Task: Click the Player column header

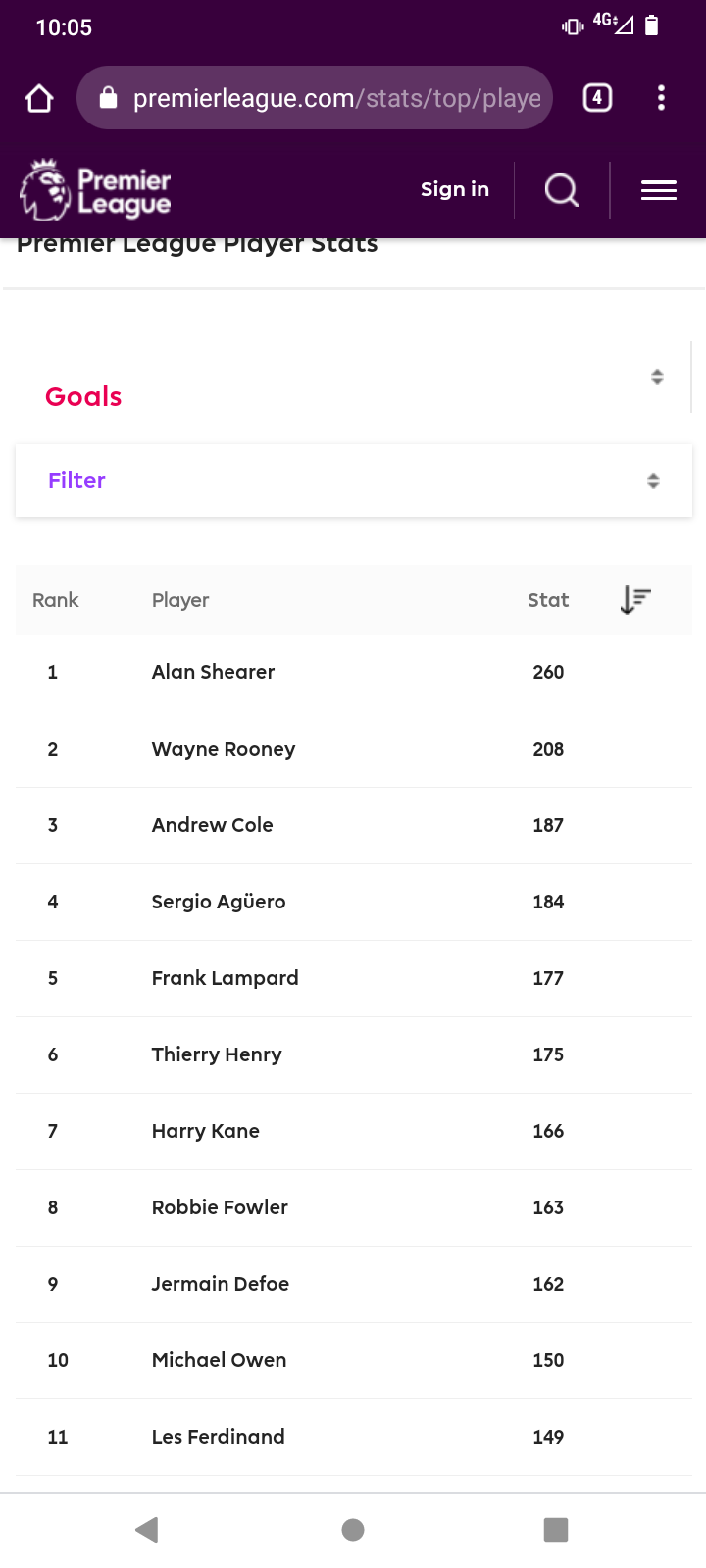Action: (x=180, y=600)
